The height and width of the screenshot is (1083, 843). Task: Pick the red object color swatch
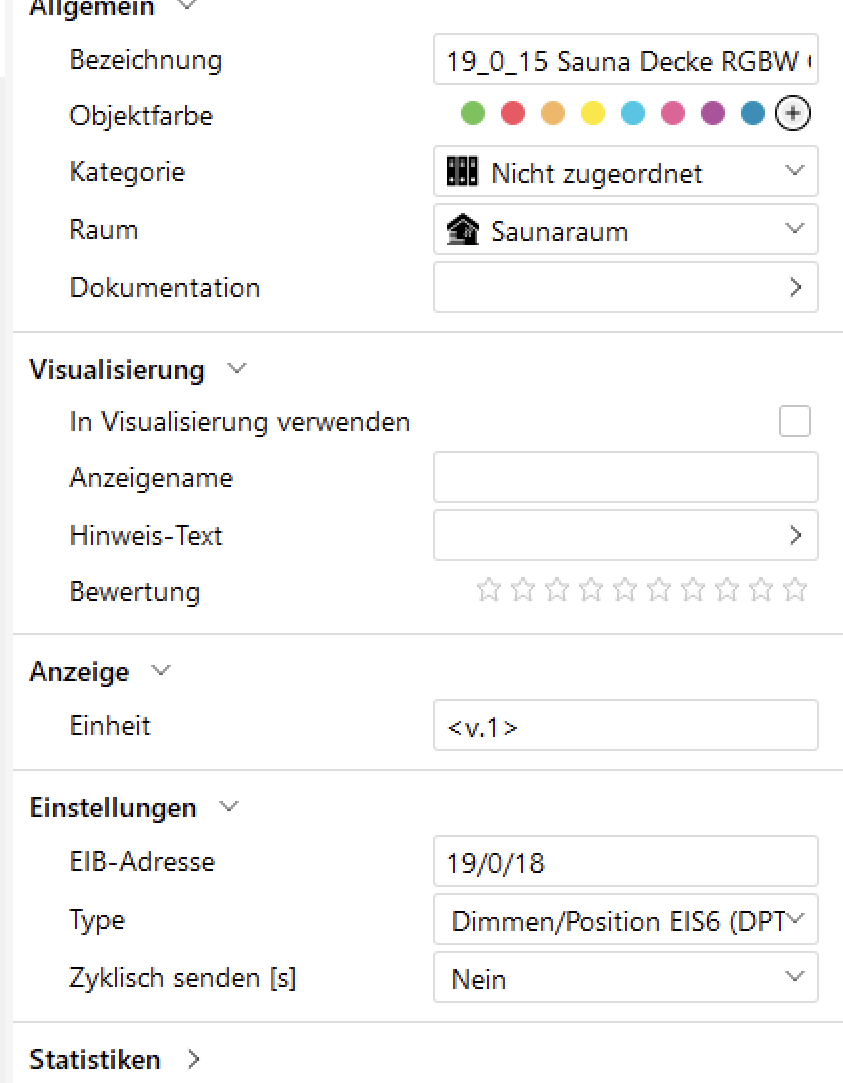click(x=513, y=114)
